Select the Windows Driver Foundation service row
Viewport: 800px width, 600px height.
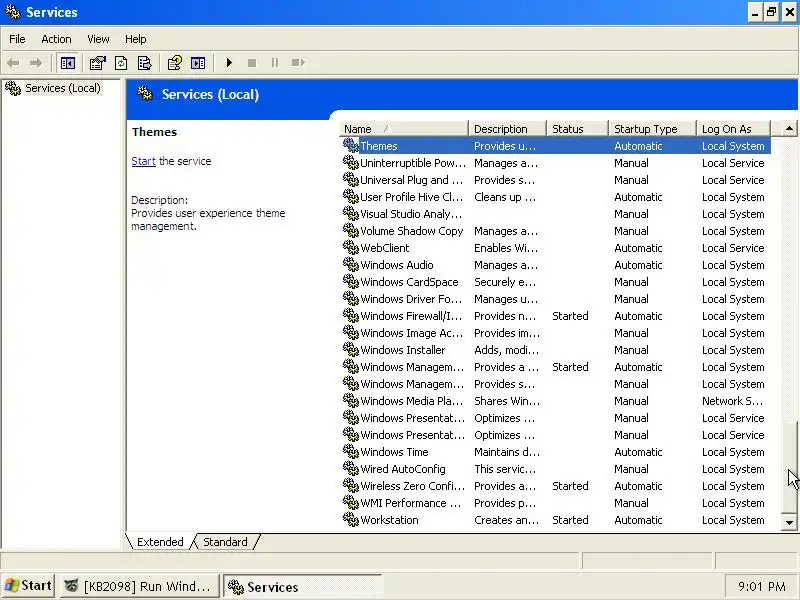coord(556,299)
